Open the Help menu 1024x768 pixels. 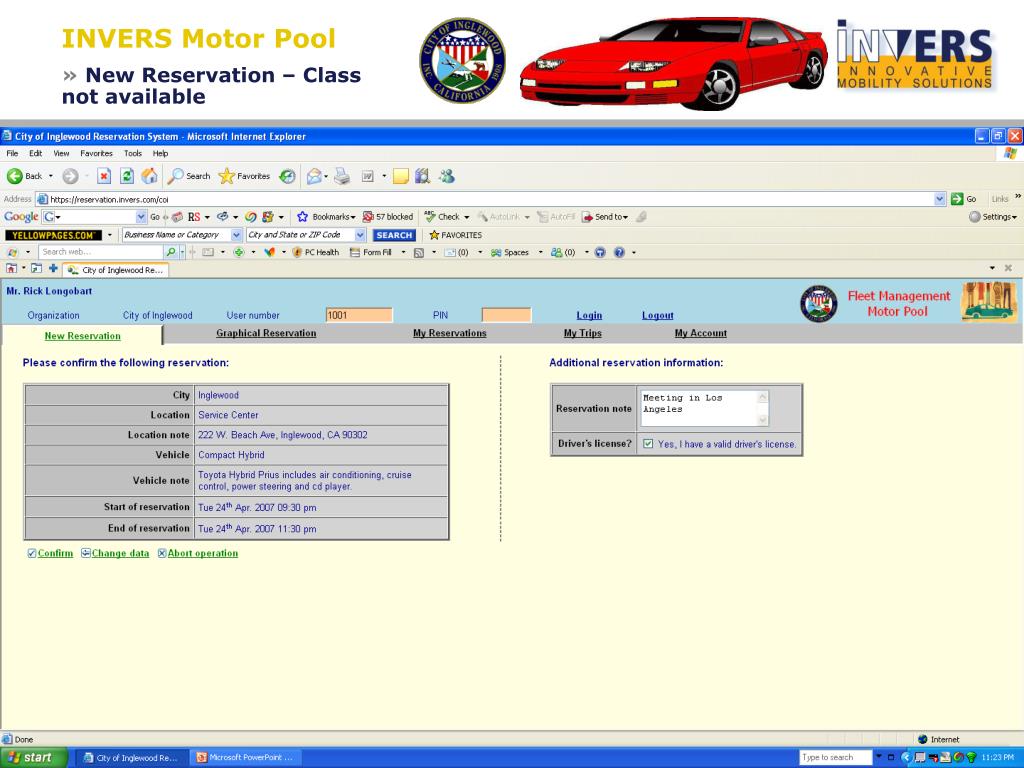(x=161, y=153)
